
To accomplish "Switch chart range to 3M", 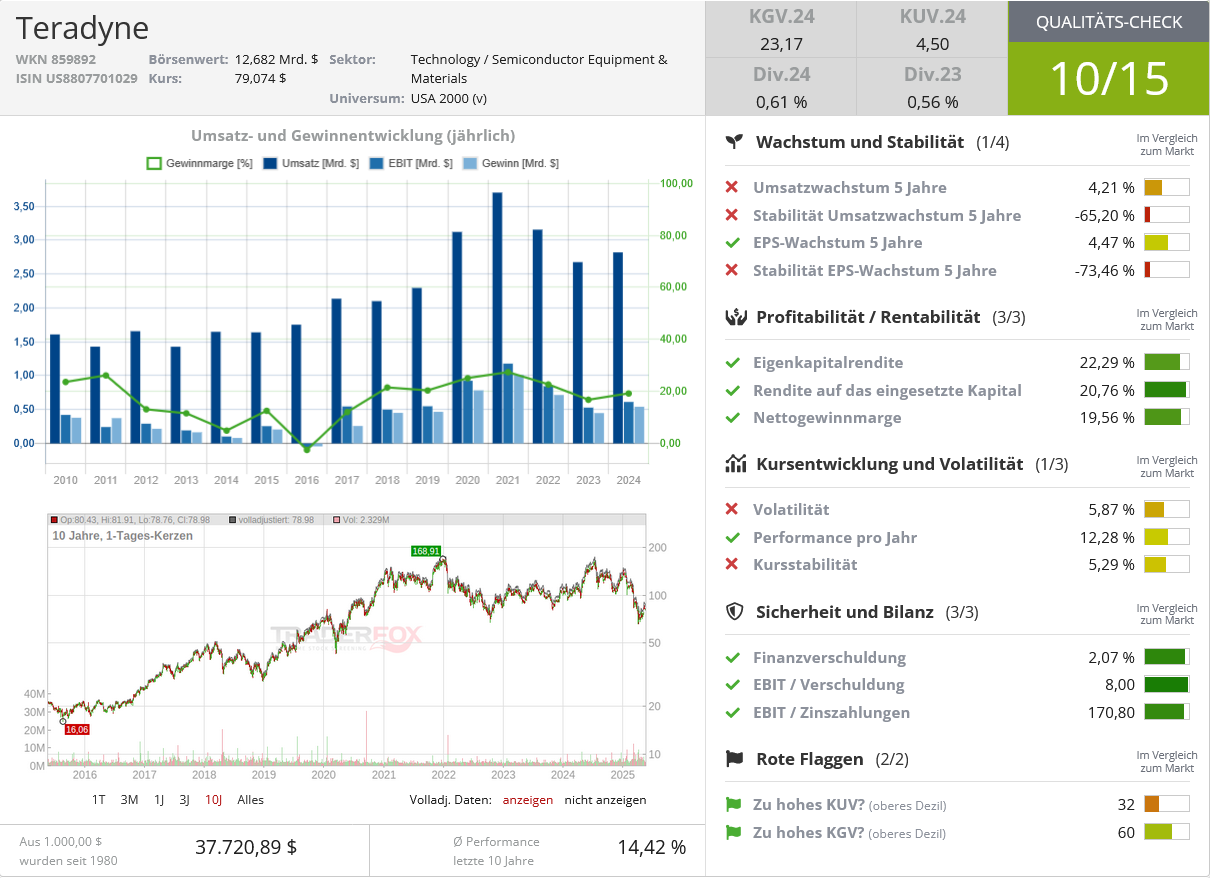I will (x=129, y=800).
